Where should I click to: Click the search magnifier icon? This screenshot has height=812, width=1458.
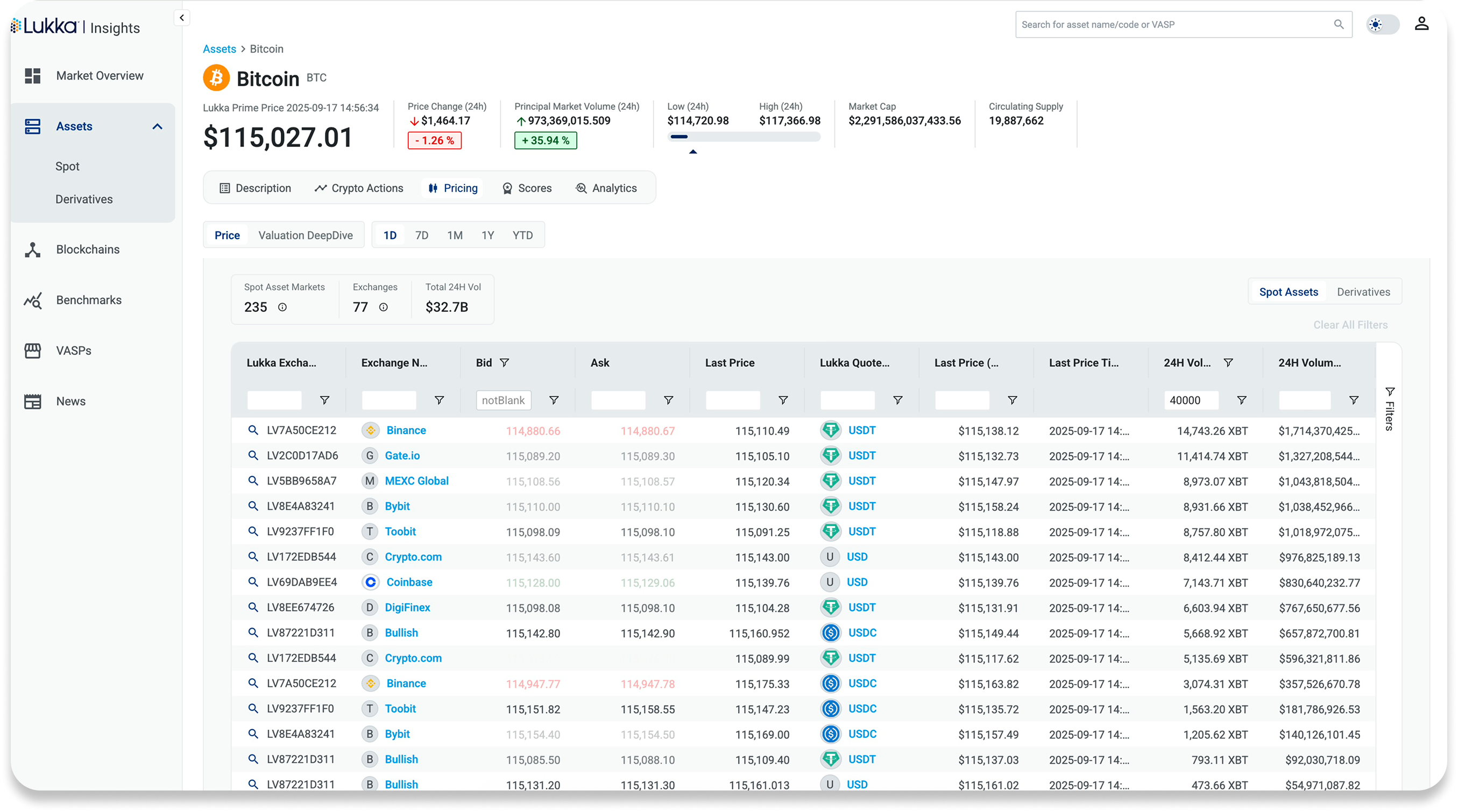tap(1339, 24)
